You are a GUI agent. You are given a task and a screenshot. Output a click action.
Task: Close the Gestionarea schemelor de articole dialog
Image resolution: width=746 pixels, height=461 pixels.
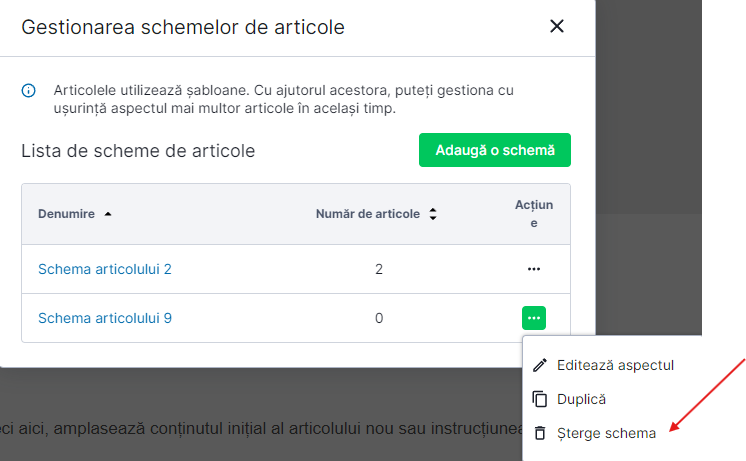(x=557, y=27)
